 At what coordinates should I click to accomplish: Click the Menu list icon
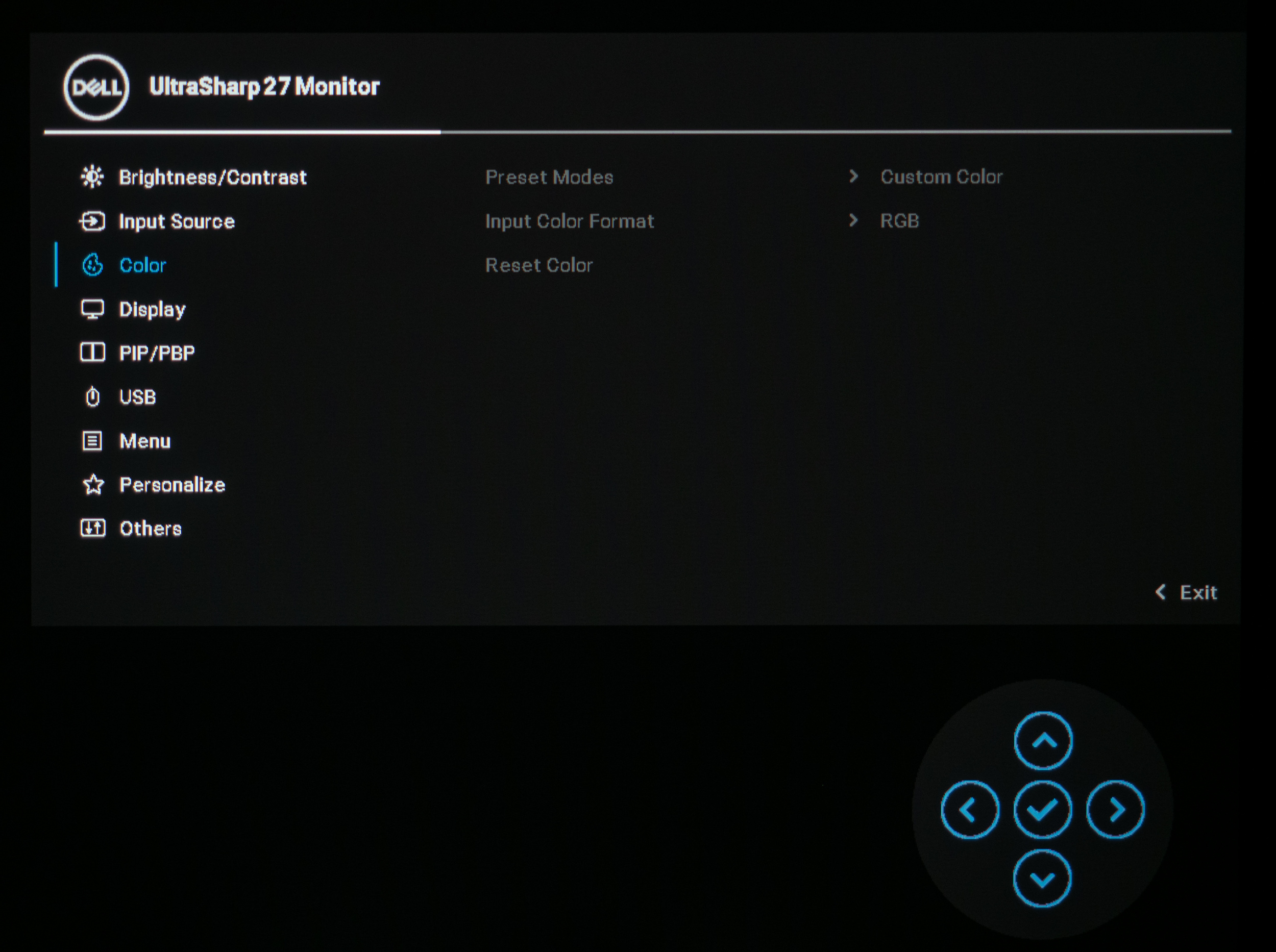point(92,441)
